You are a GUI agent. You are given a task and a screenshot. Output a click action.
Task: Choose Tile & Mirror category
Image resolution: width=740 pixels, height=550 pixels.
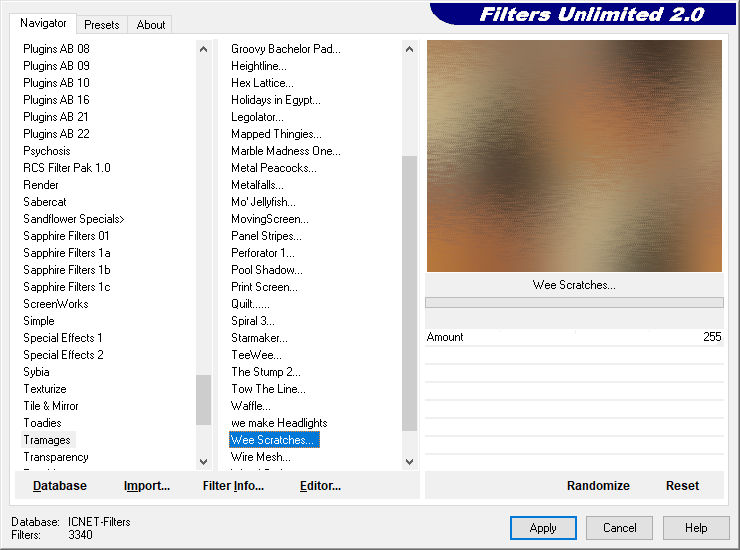51,406
